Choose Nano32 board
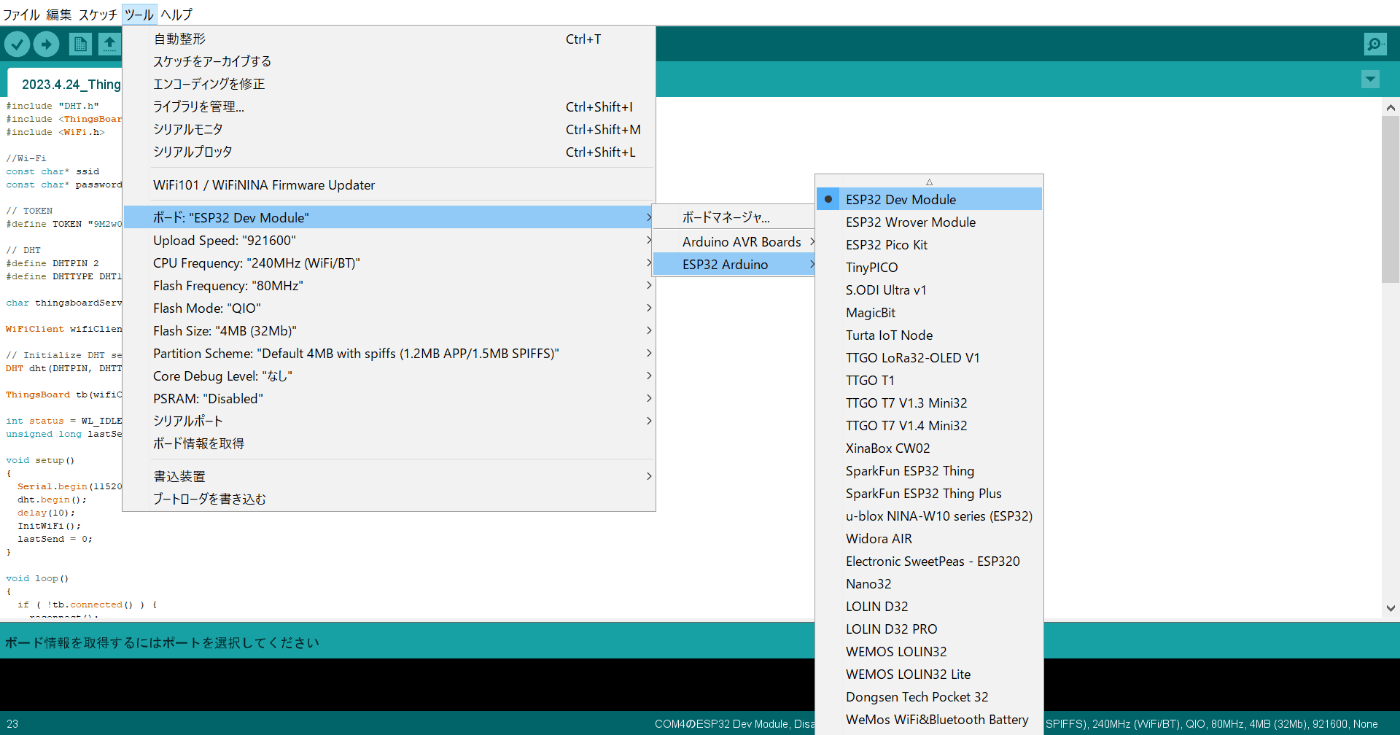Viewport: 1400px width, 735px height. [x=930, y=584]
